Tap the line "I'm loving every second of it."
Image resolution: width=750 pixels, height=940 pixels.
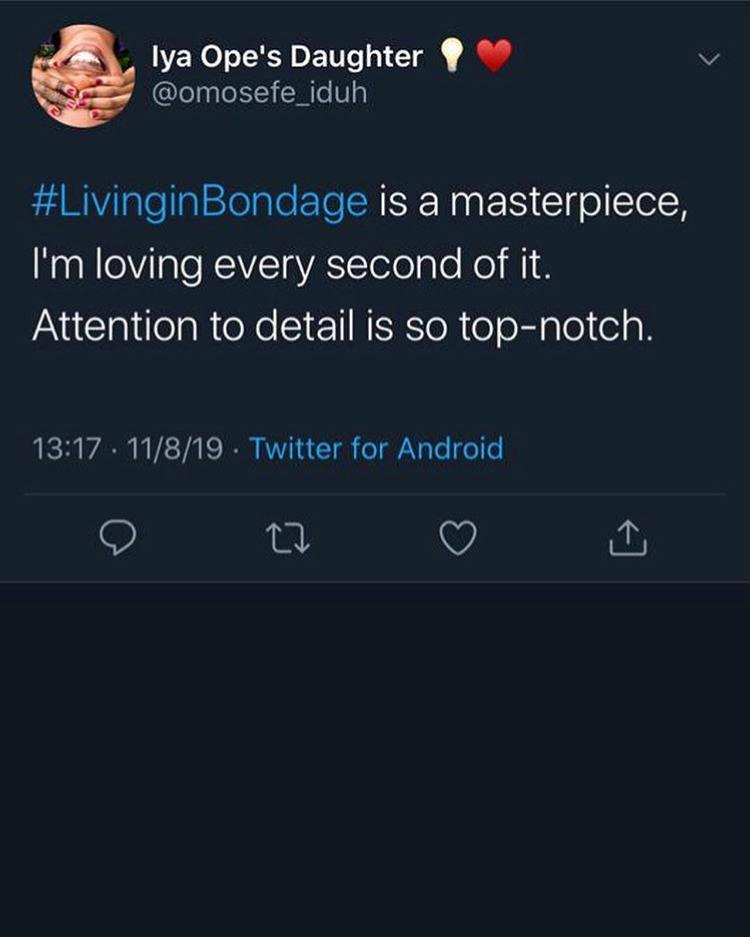(x=291, y=265)
